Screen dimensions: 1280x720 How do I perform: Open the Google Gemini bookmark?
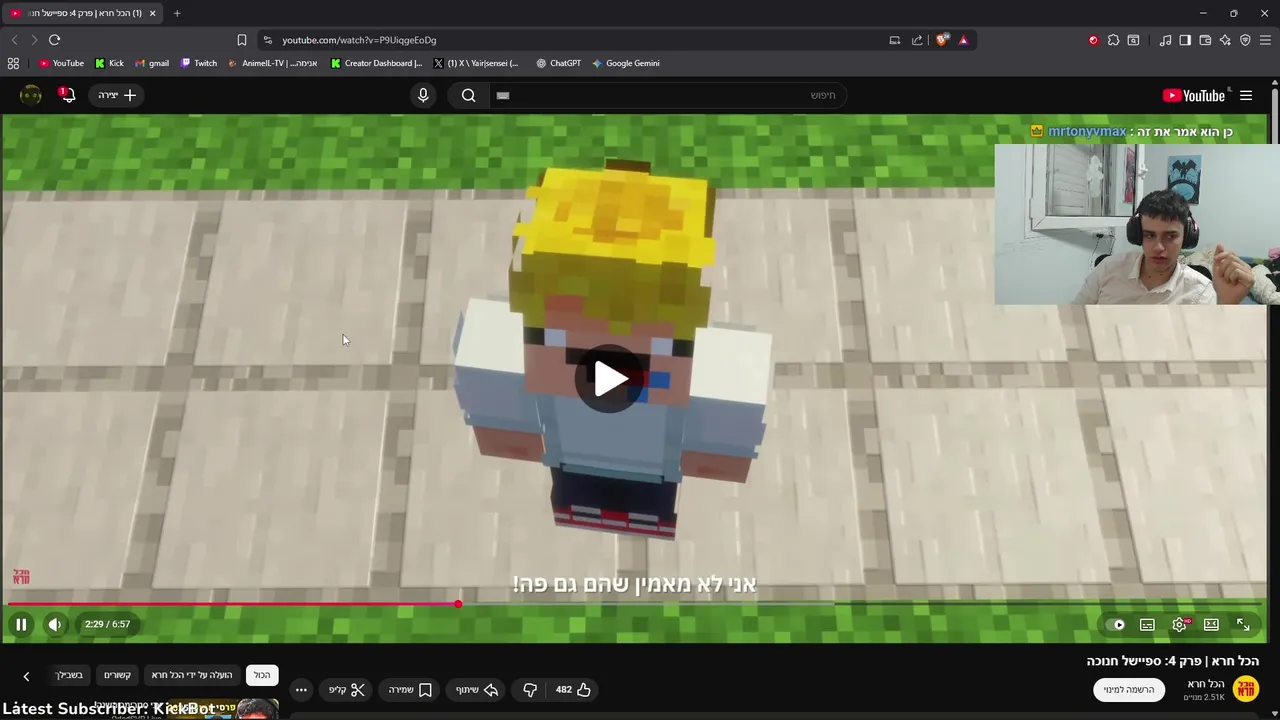[626, 63]
